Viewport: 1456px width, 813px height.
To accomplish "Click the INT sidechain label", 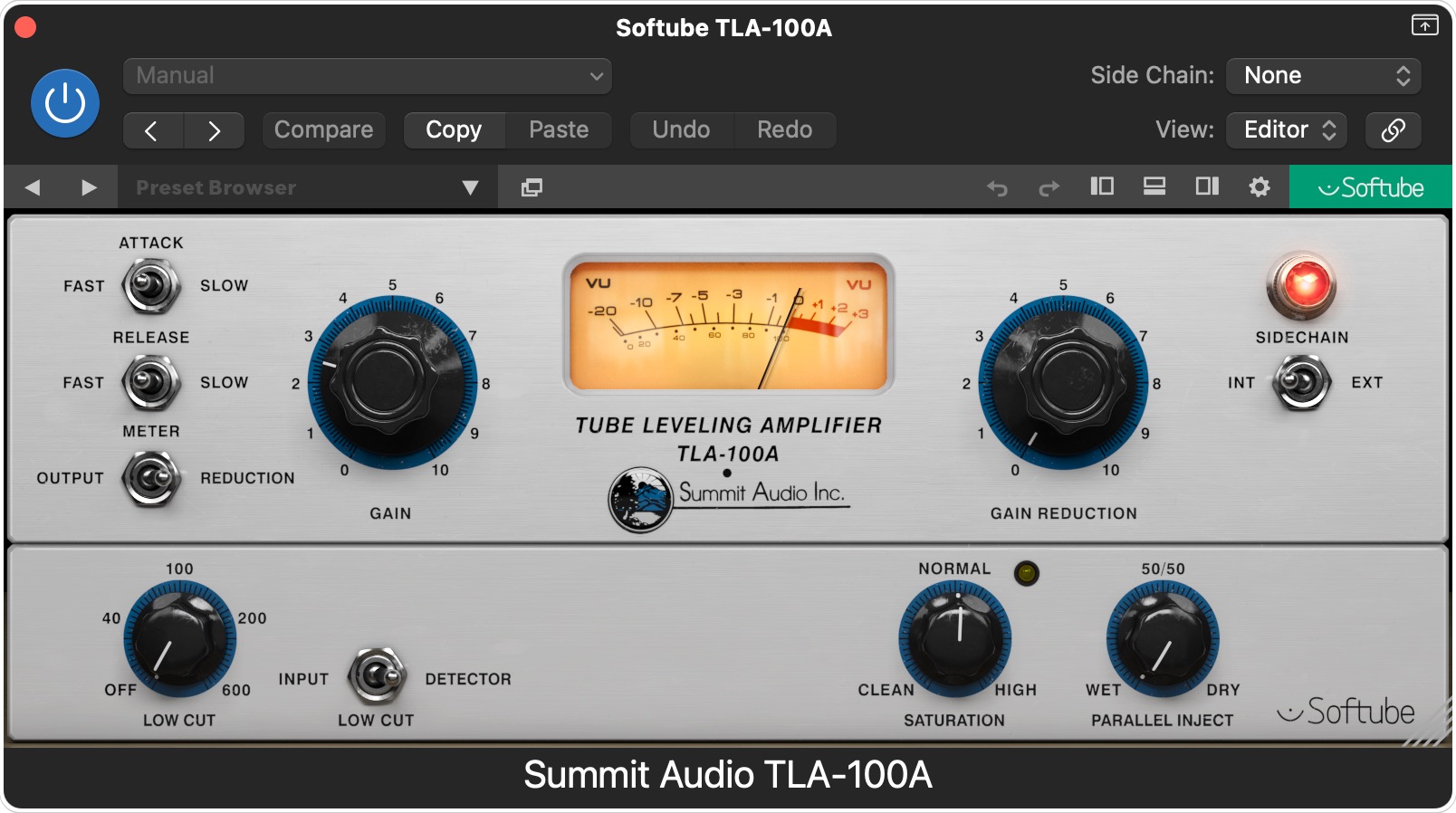I will (x=1241, y=383).
